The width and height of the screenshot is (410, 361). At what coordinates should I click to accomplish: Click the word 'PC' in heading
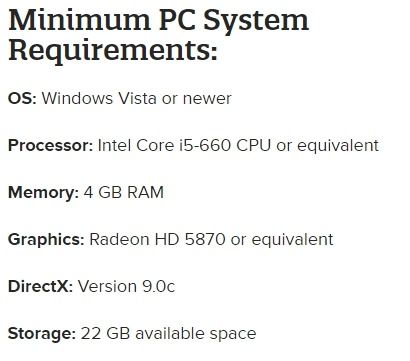click(177, 20)
